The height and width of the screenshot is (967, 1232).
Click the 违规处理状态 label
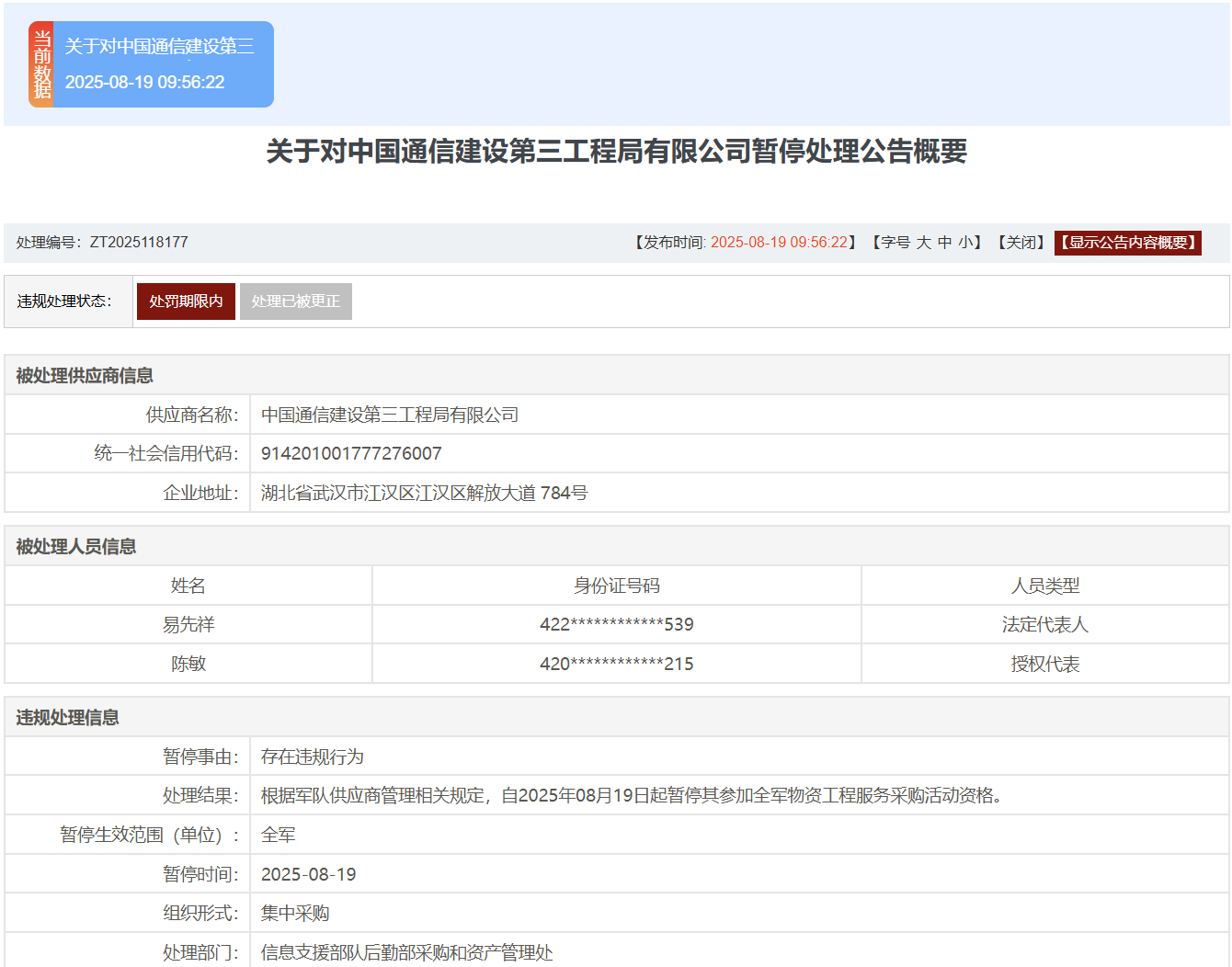pos(64,301)
